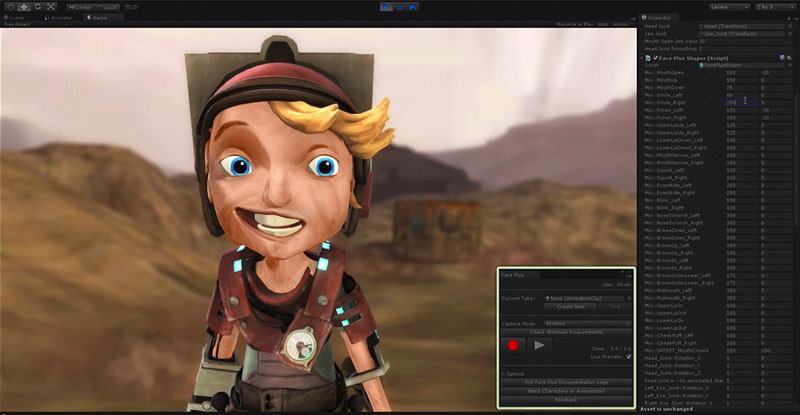The image size is (800, 415).
Task: Toggle the Live Preview checkbox
Action: (628, 355)
